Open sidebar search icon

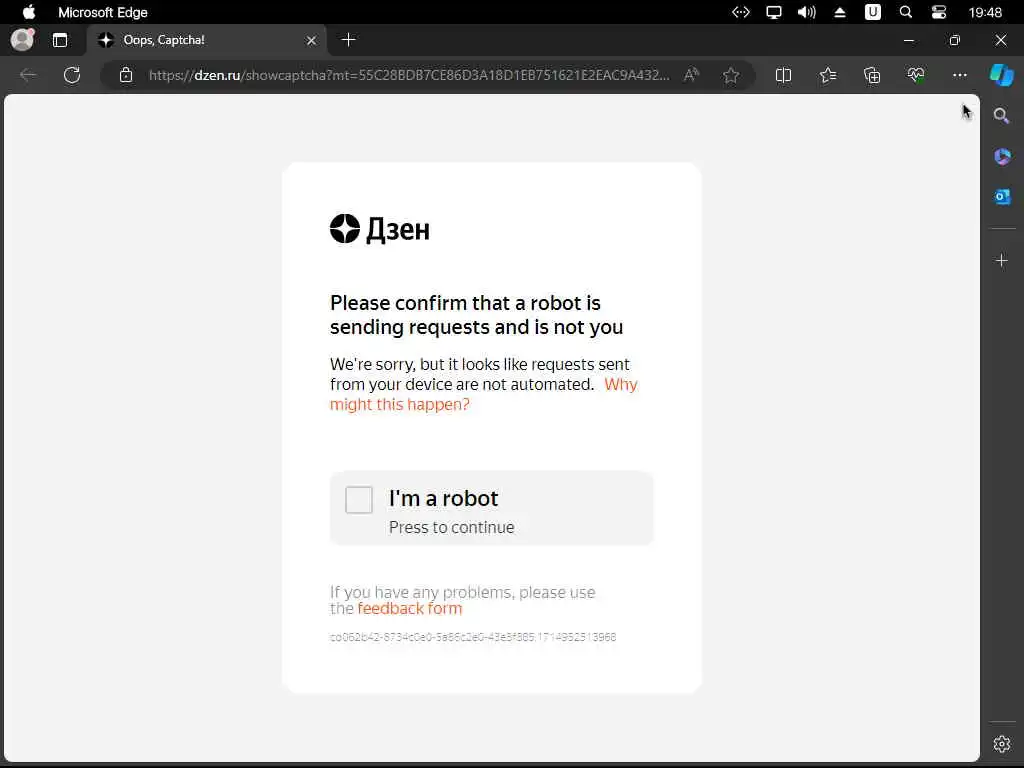pyautogui.click(x=1001, y=116)
